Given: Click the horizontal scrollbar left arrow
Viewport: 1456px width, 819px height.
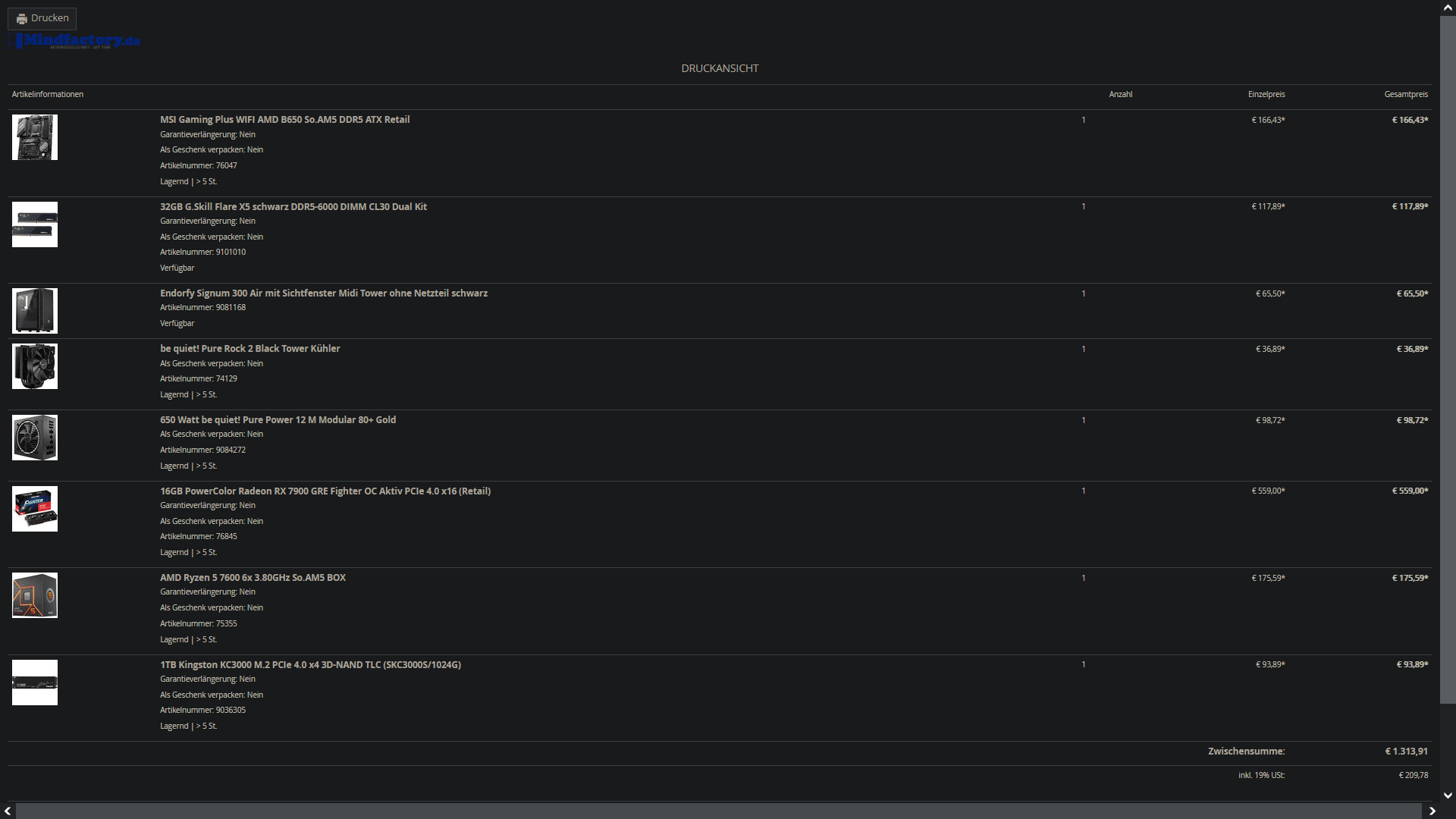Looking at the screenshot, I should click(x=8, y=811).
